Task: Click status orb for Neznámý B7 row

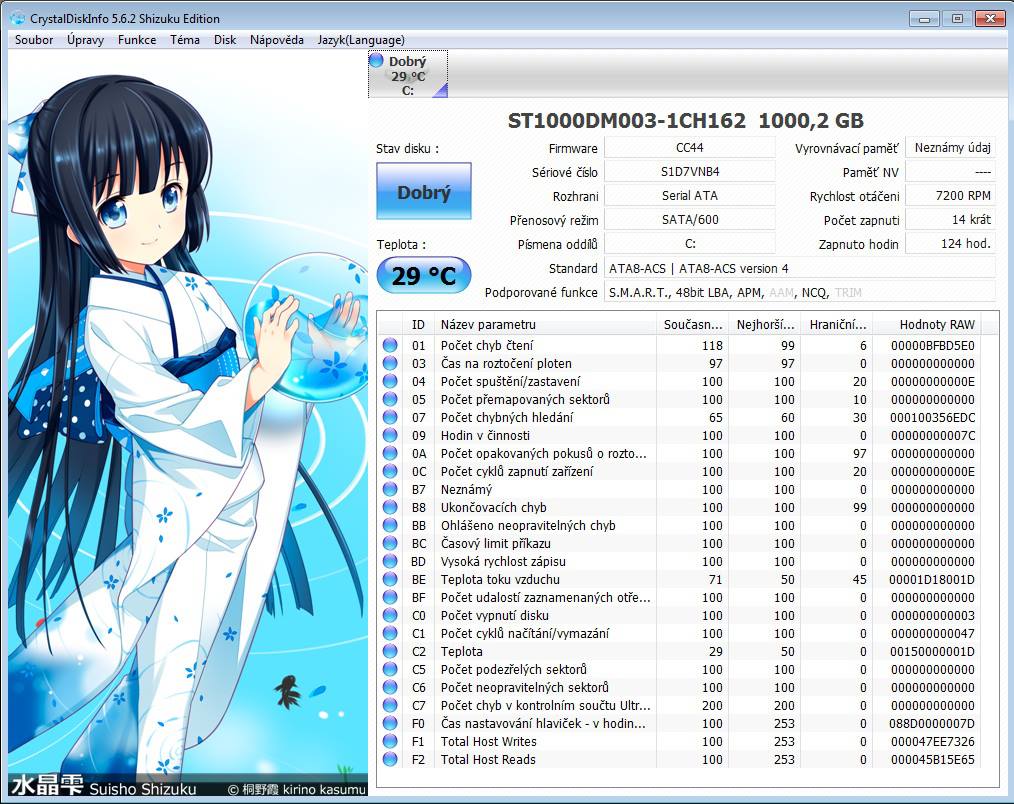Action: 390,490
